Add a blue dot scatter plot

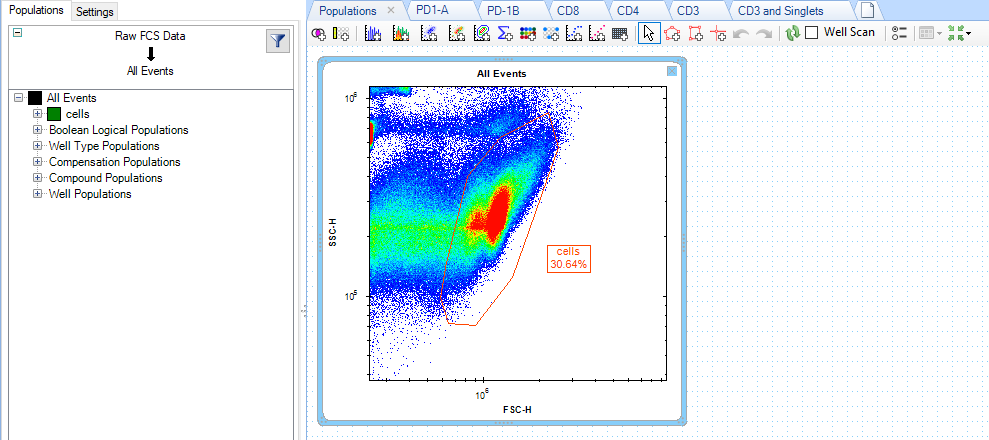pyautogui.click(x=430, y=33)
